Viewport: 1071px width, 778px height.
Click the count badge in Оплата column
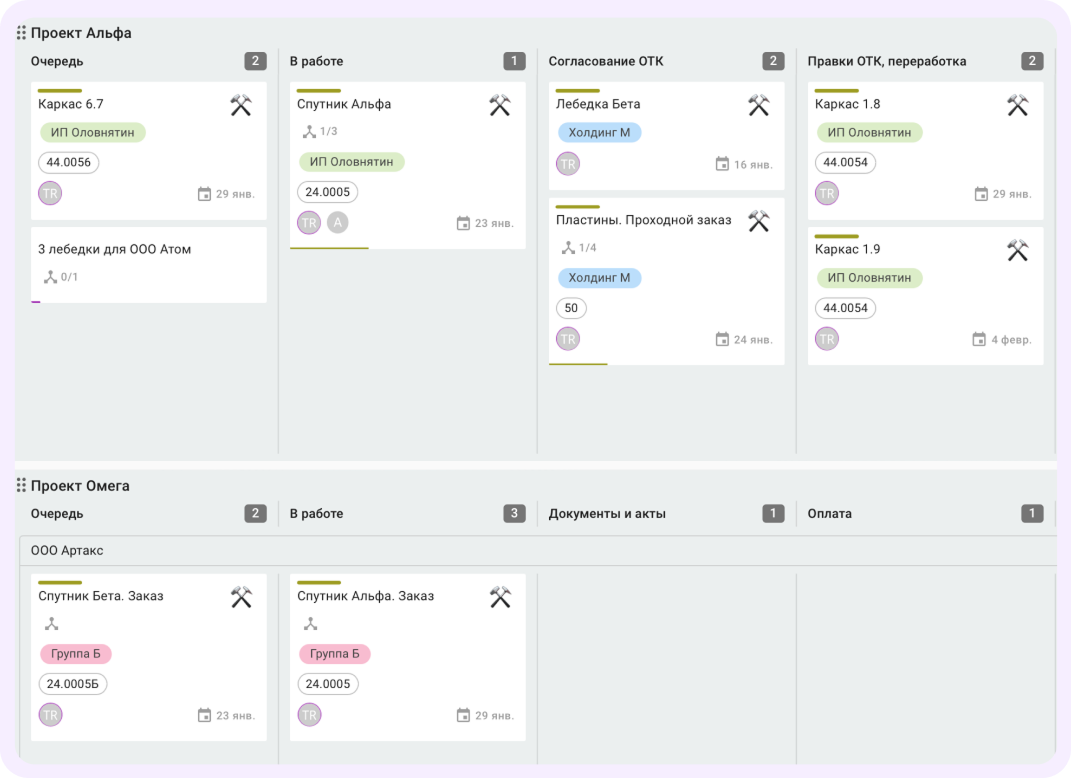(x=1032, y=514)
